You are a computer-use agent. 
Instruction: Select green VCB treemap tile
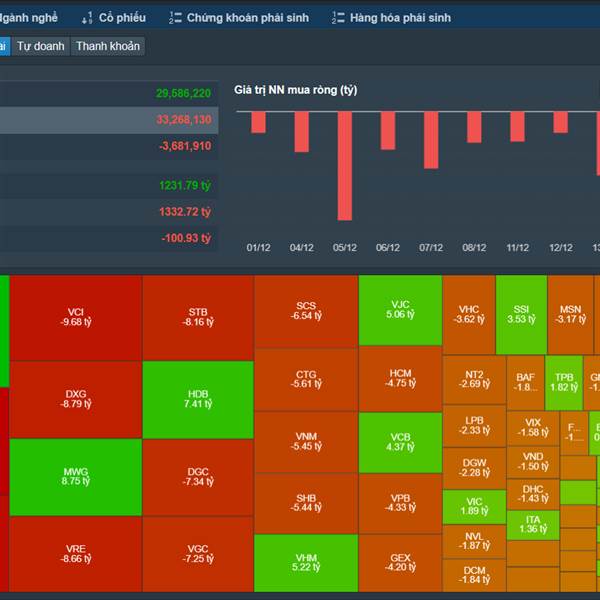400,442
